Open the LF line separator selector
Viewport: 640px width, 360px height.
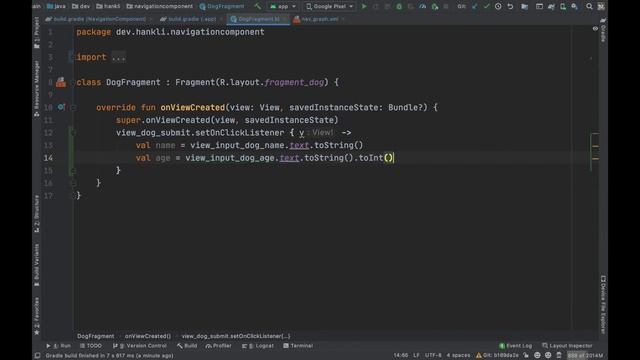(416, 355)
